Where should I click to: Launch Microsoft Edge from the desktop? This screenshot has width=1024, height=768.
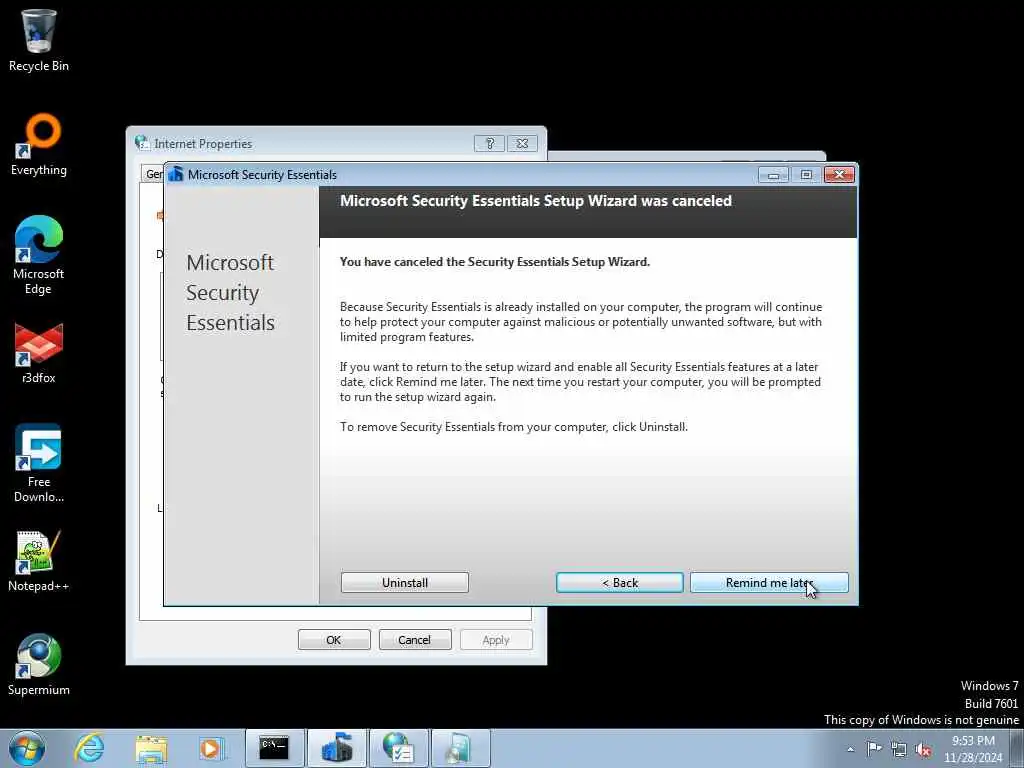coord(39,255)
